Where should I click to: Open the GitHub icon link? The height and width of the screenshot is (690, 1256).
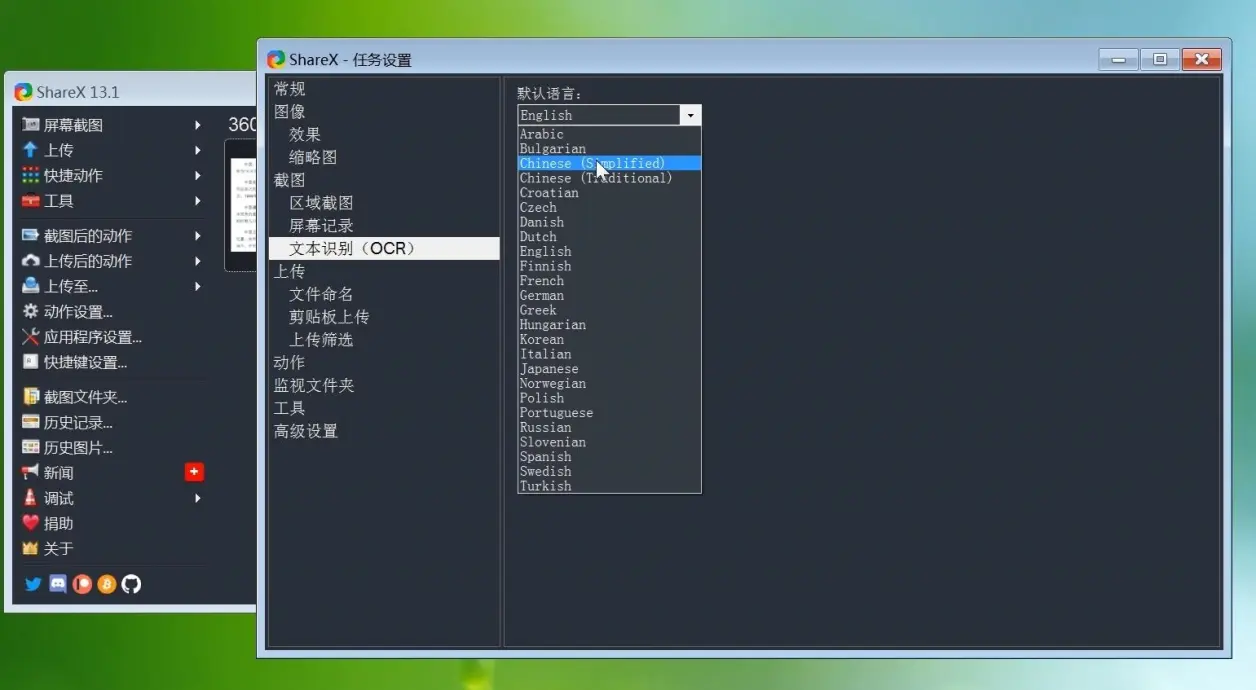coord(131,584)
